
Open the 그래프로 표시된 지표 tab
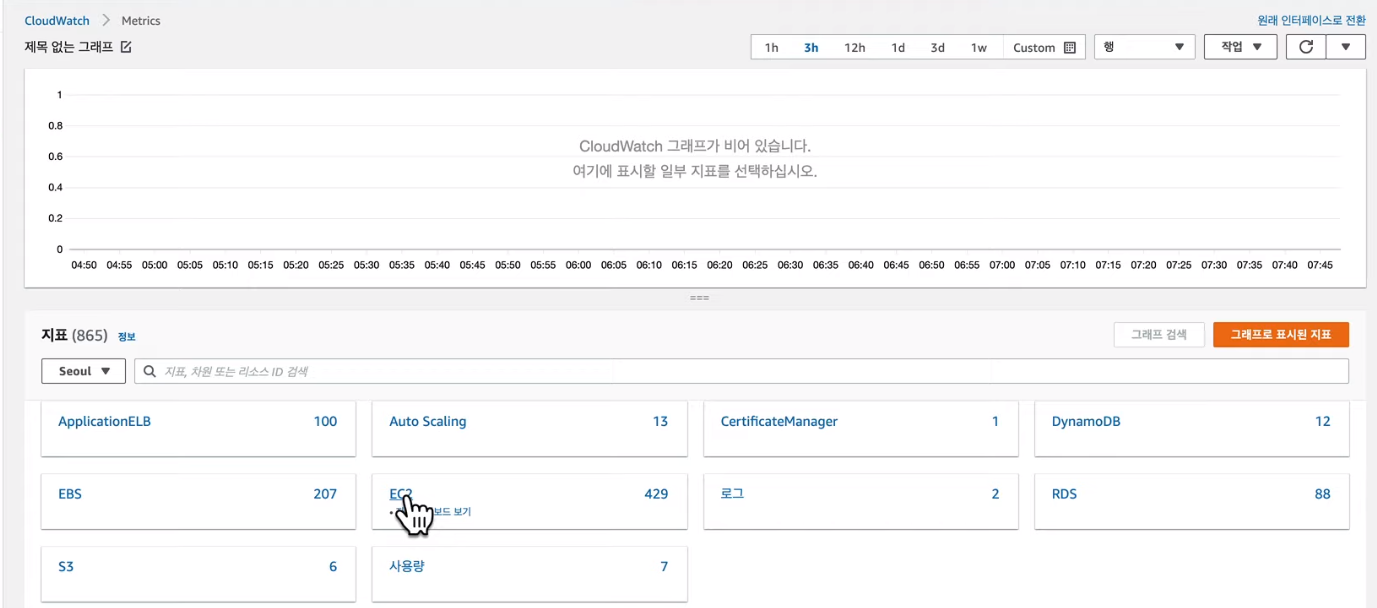1281,335
